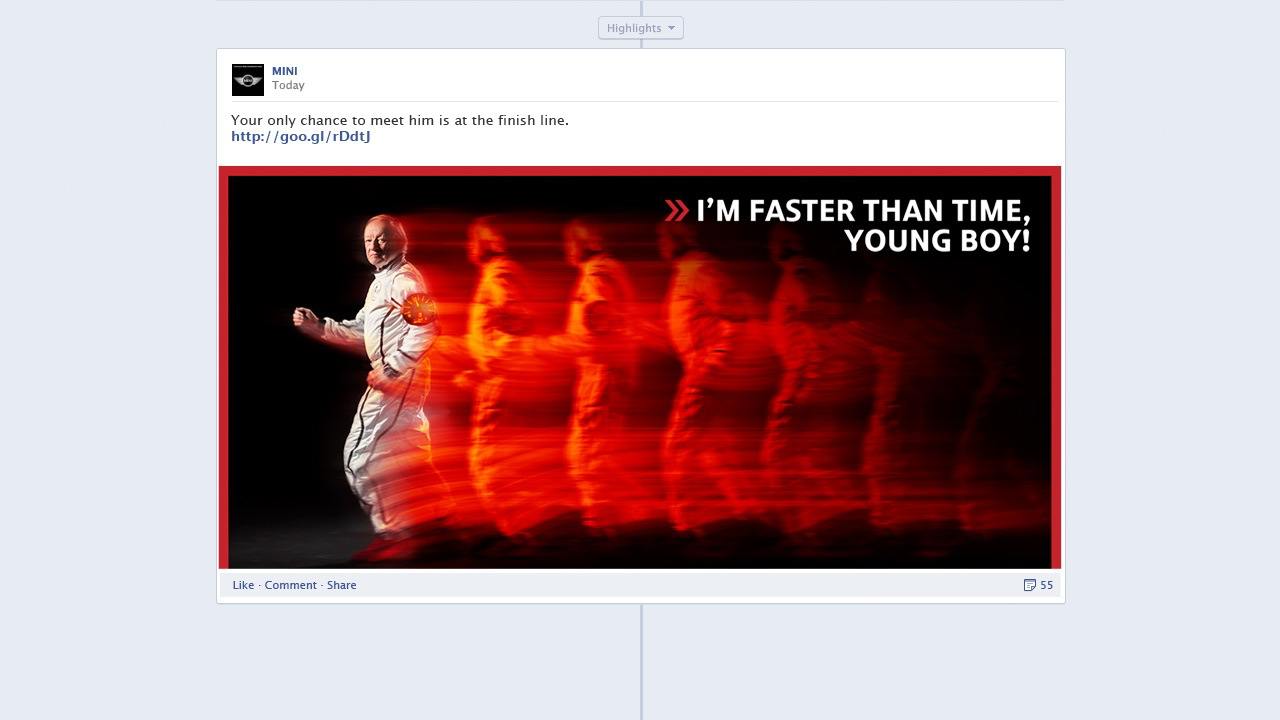
Task: Follow the goo.gl/rDdtJ link
Action: click(x=301, y=136)
